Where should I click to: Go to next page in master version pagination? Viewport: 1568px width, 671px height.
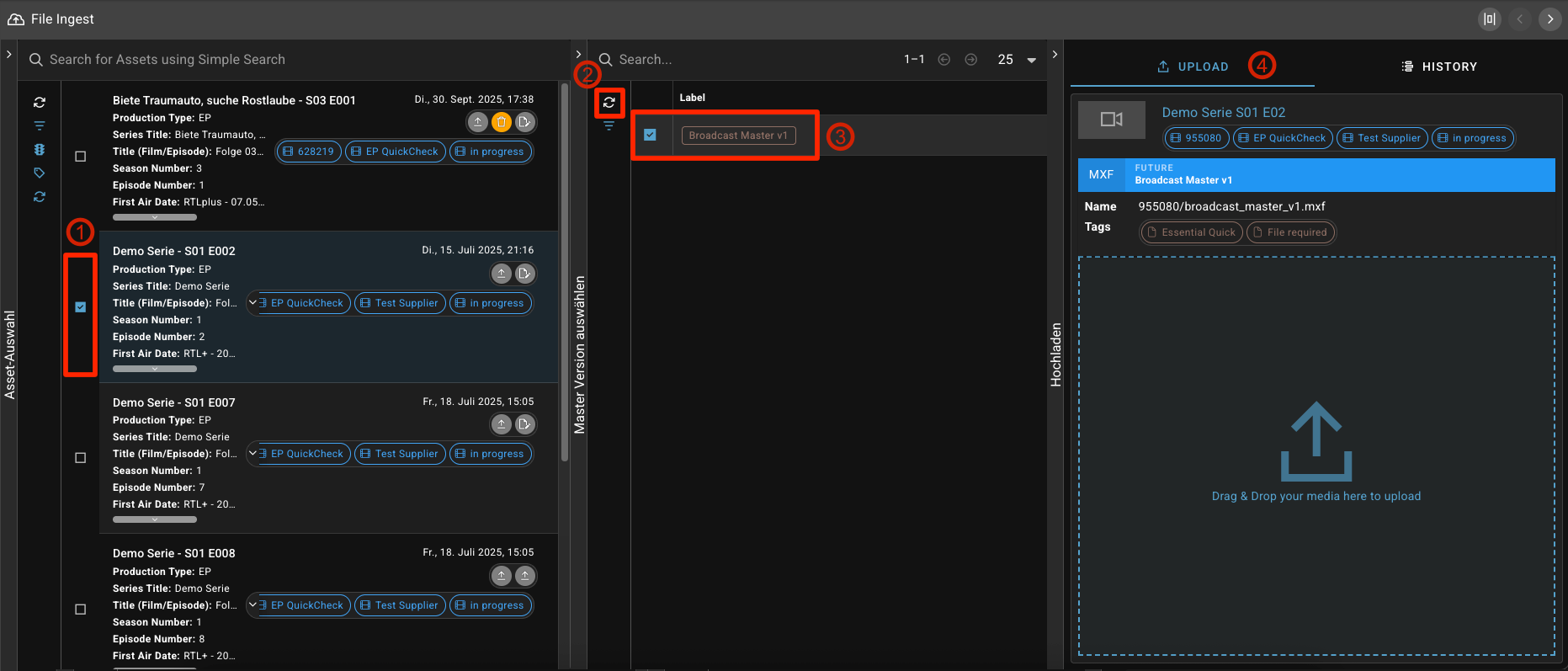pos(971,60)
